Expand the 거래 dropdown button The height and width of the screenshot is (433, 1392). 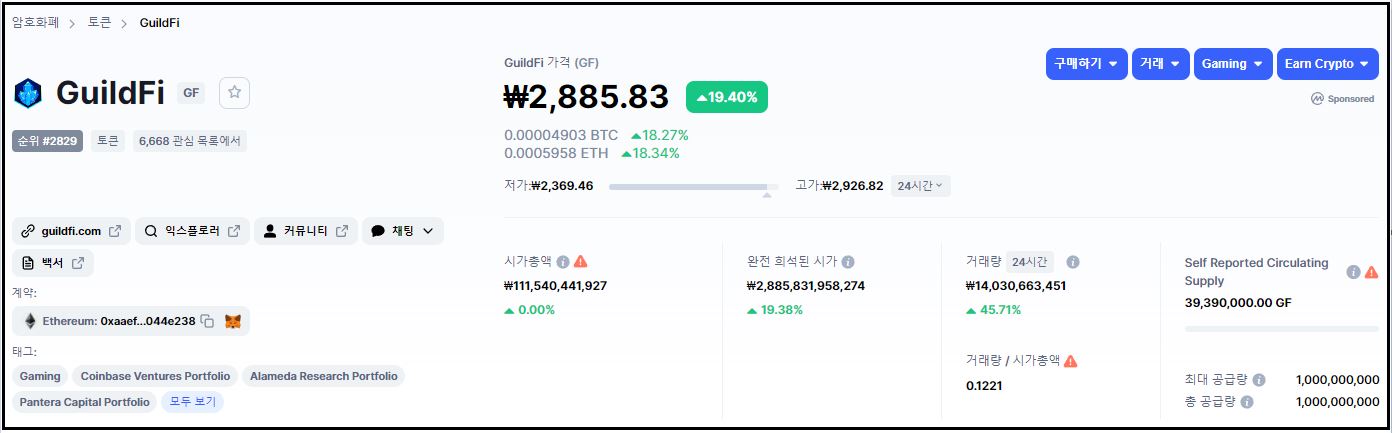[1160, 63]
